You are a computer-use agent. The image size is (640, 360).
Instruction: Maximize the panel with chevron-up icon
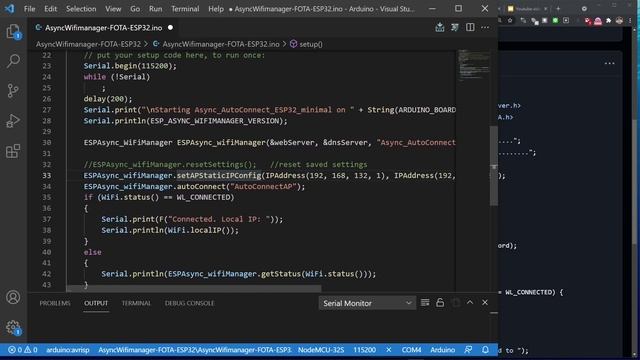(470, 302)
